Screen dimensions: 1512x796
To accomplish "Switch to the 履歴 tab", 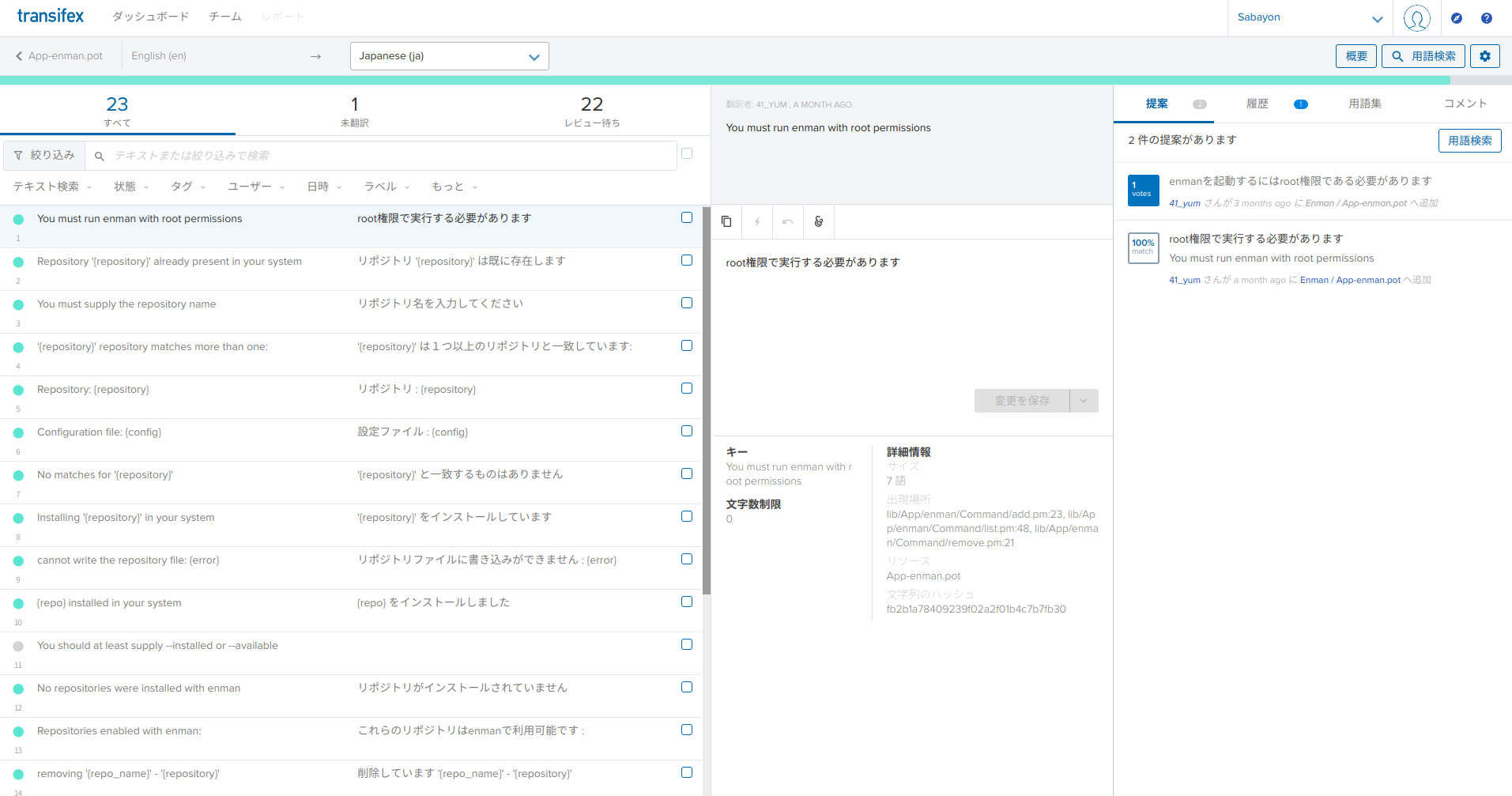I will pos(1257,104).
